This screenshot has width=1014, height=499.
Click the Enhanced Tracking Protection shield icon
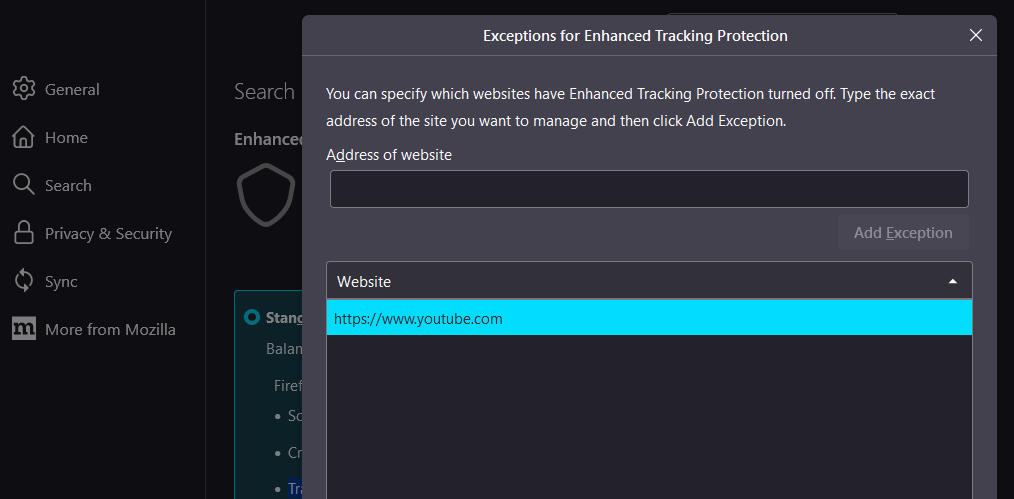(x=266, y=195)
